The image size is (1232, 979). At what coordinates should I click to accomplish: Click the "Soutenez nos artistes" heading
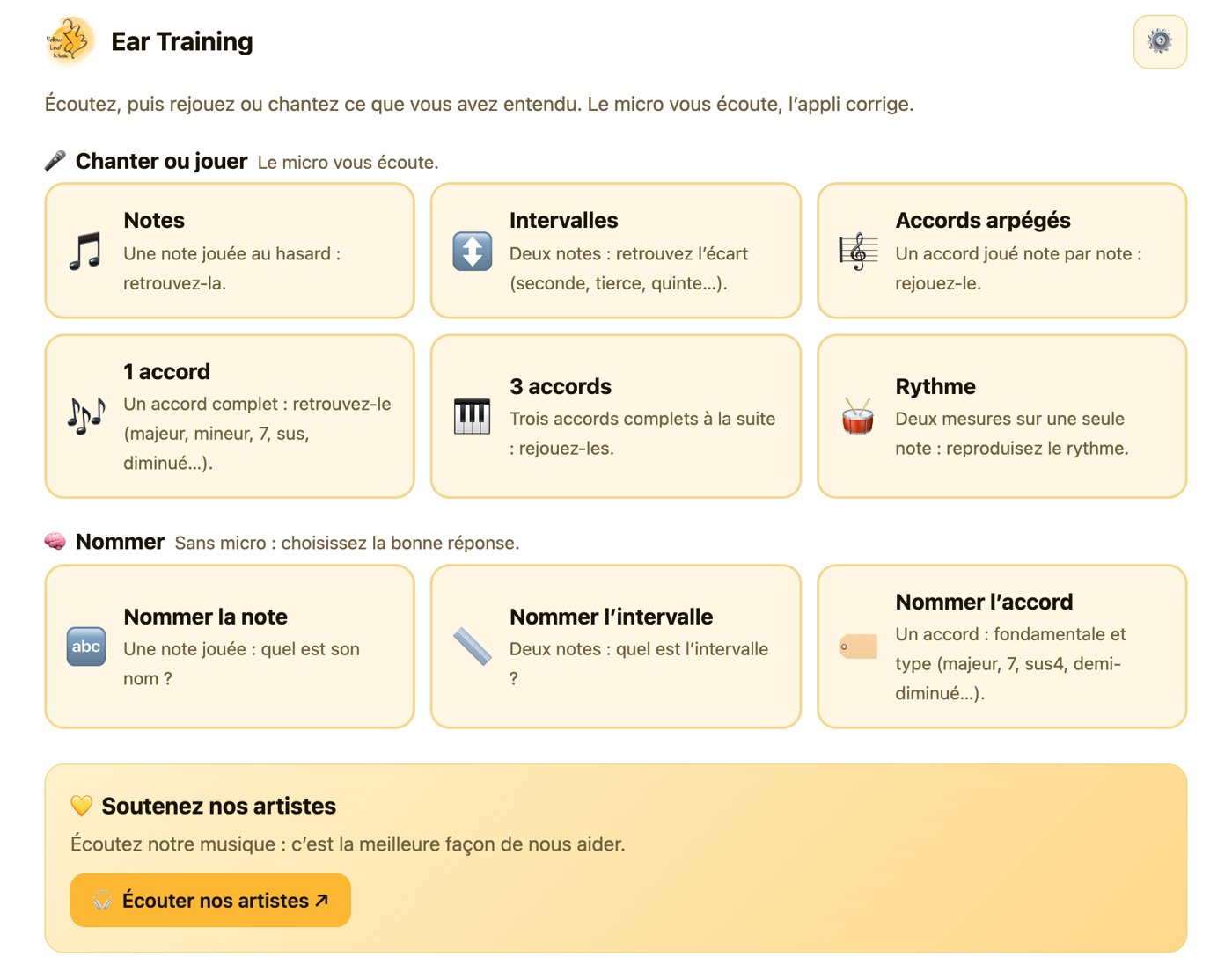pyautogui.click(x=218, y=806)
